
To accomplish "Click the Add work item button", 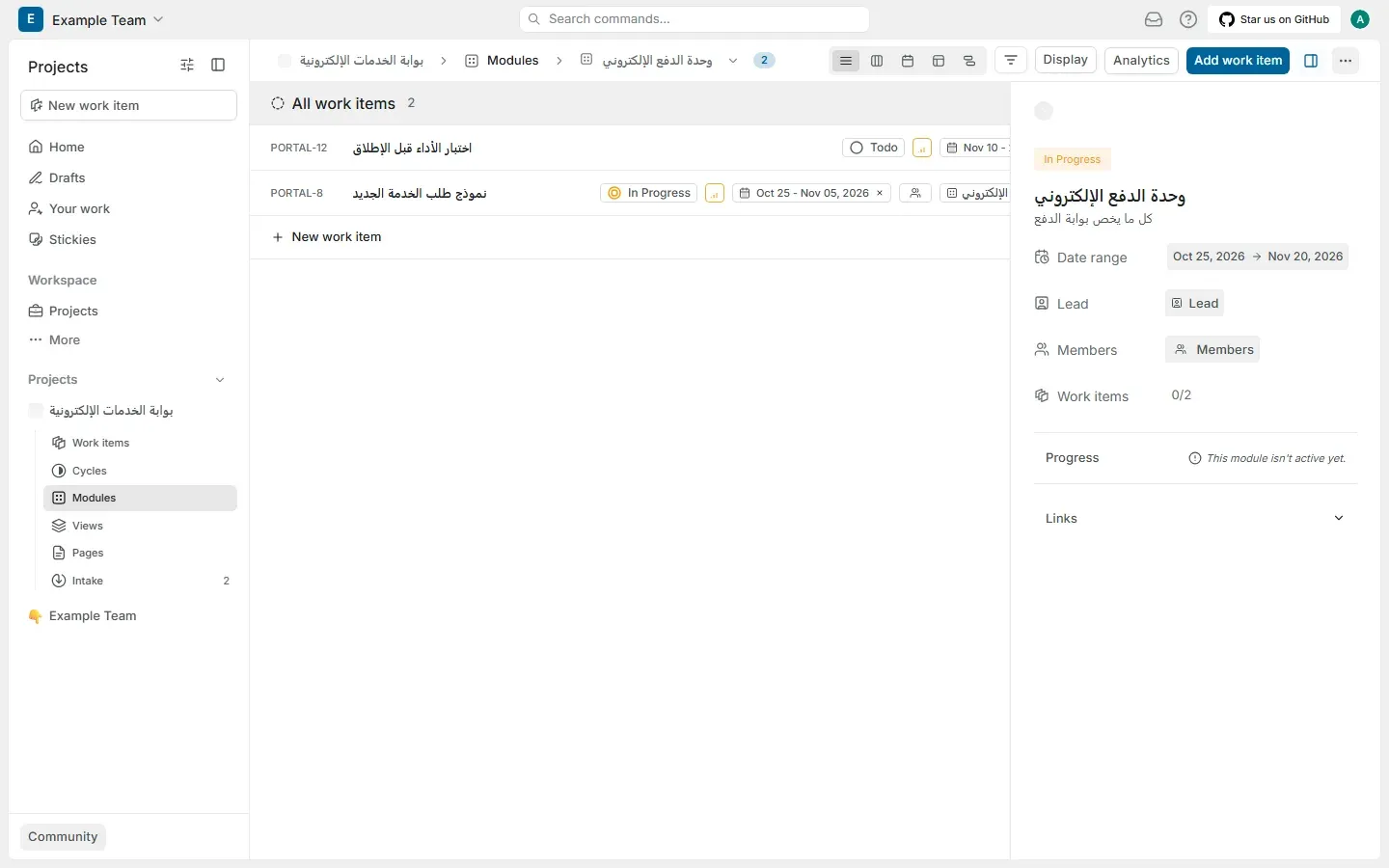I will pyautogui.click(x=1238, y=61).
